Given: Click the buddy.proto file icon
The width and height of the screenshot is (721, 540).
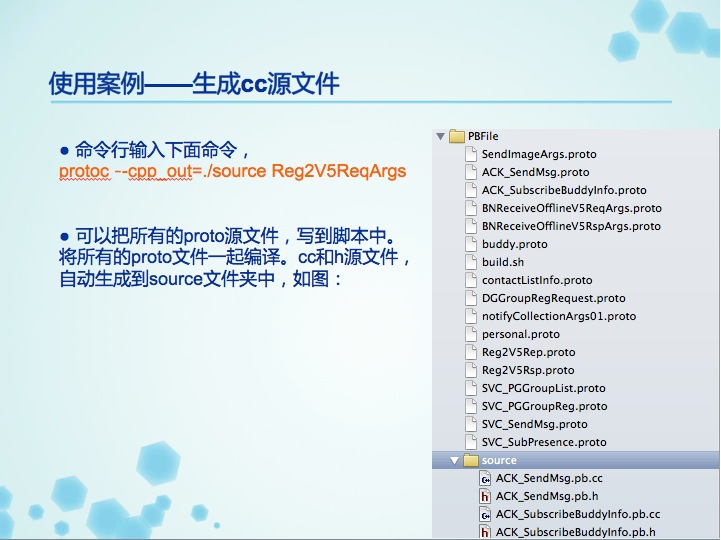Looking at the screenshot, I should [471, 244].
